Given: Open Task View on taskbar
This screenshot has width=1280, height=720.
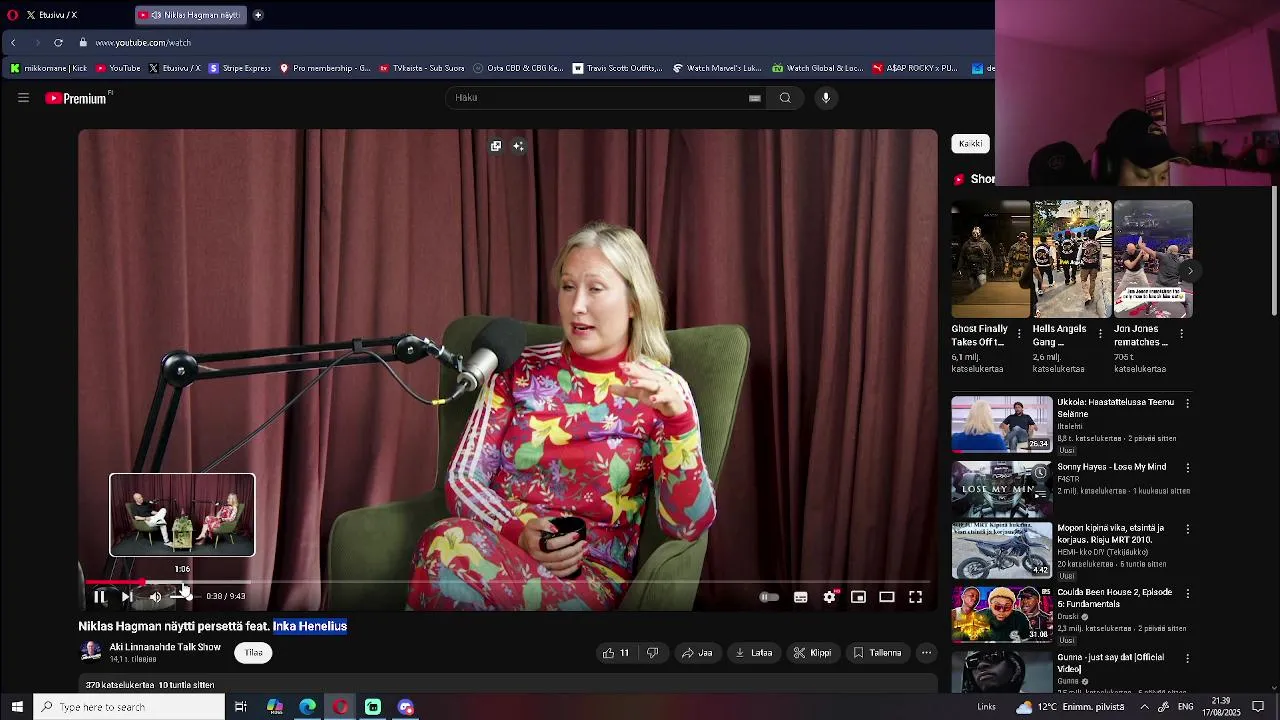Looking at the screenshot, I should [x=241, y=707].
